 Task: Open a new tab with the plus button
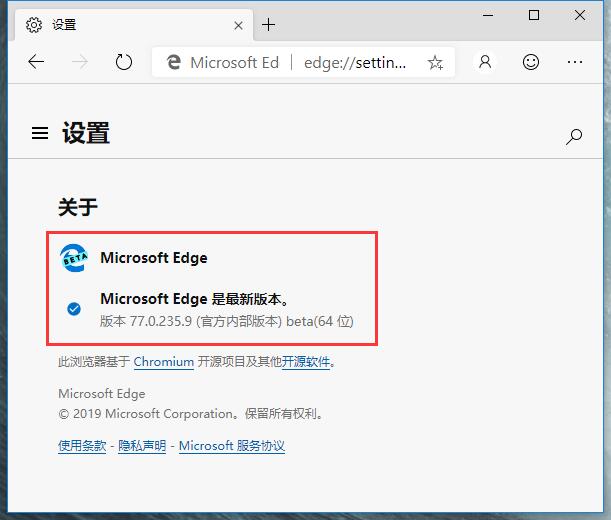[268, 25]
